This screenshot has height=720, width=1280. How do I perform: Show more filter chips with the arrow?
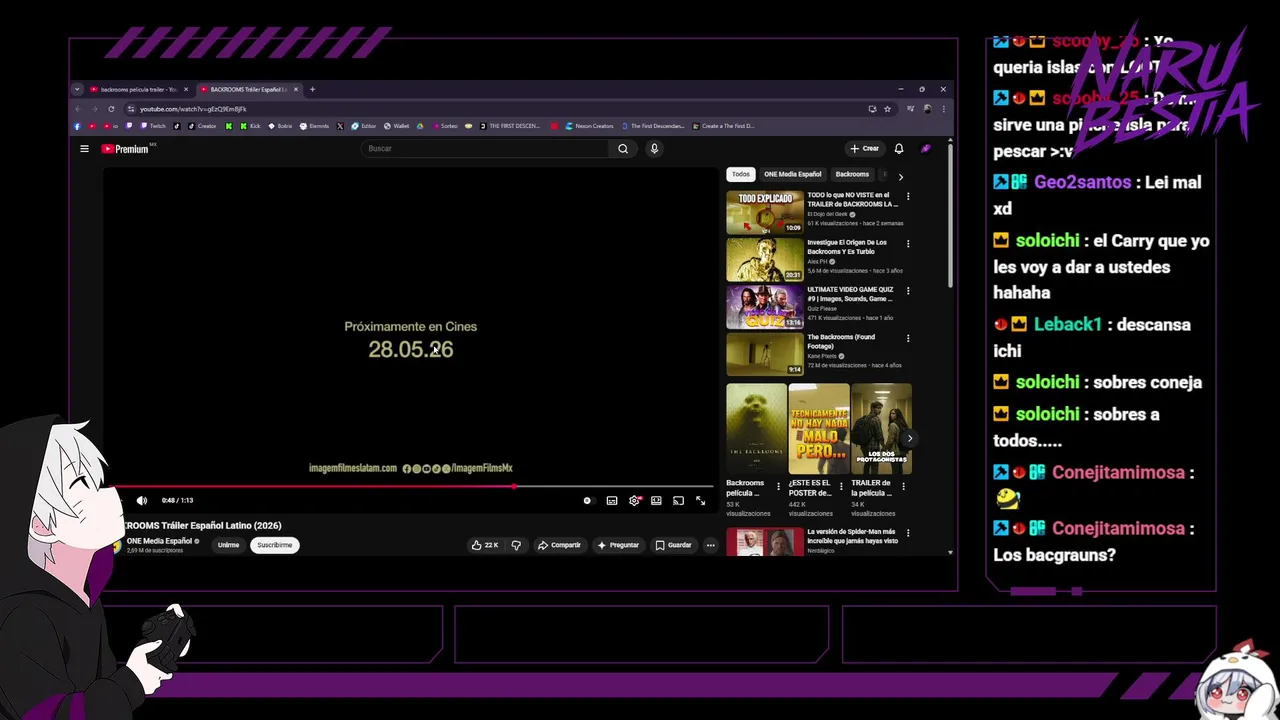pyautogui.click(x=900, y=177)
